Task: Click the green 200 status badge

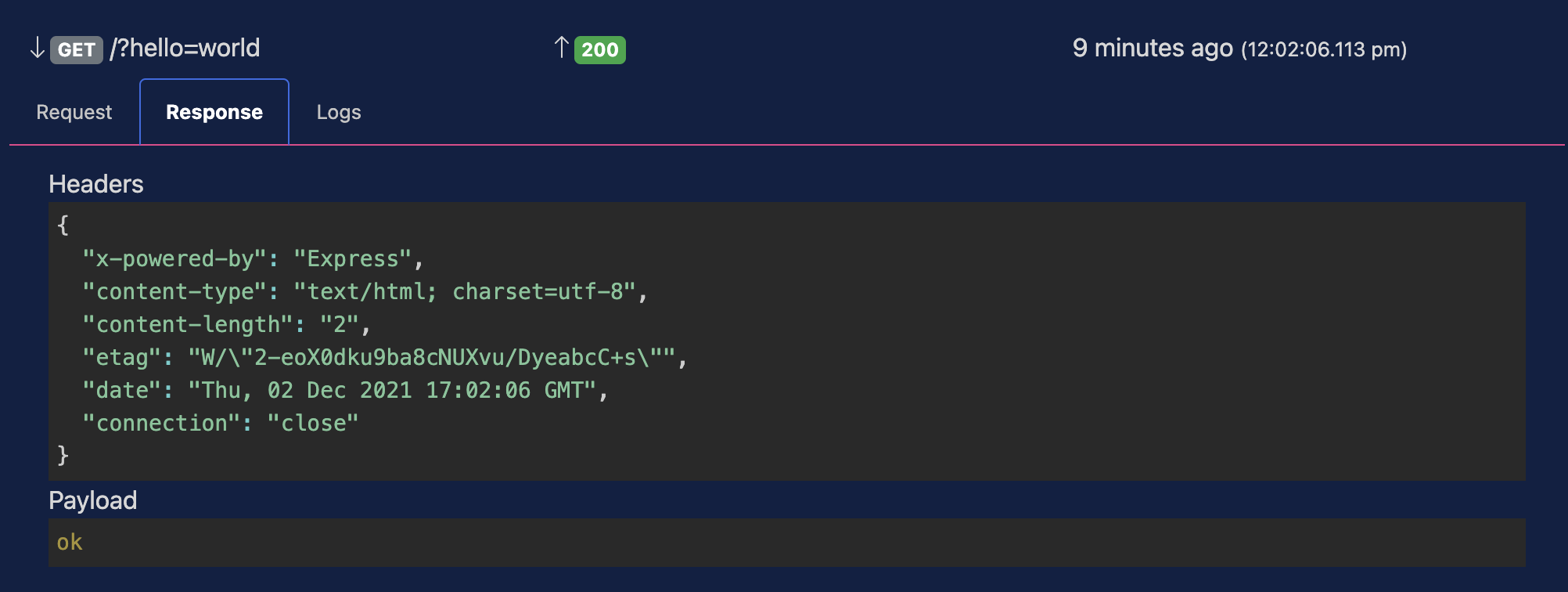Action: coord(600,50)
